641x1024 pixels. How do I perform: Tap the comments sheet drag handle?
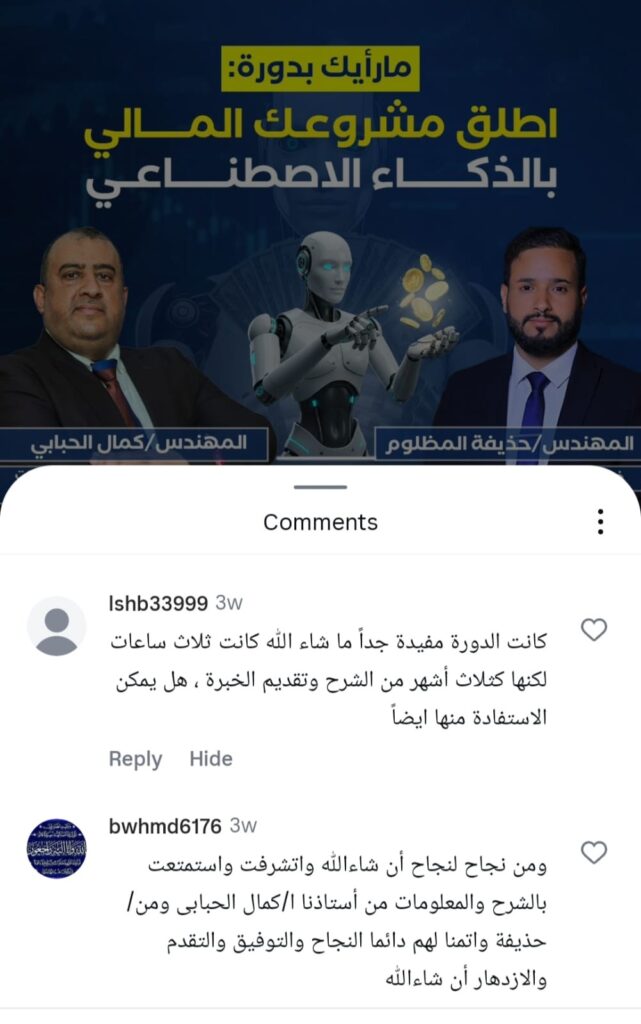(320, 487)
